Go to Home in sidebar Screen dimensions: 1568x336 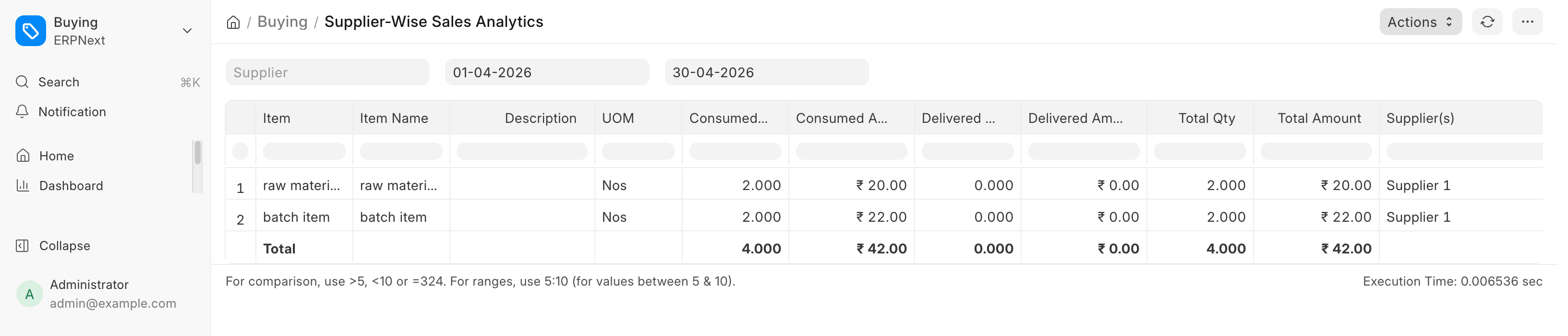point(56,156)
